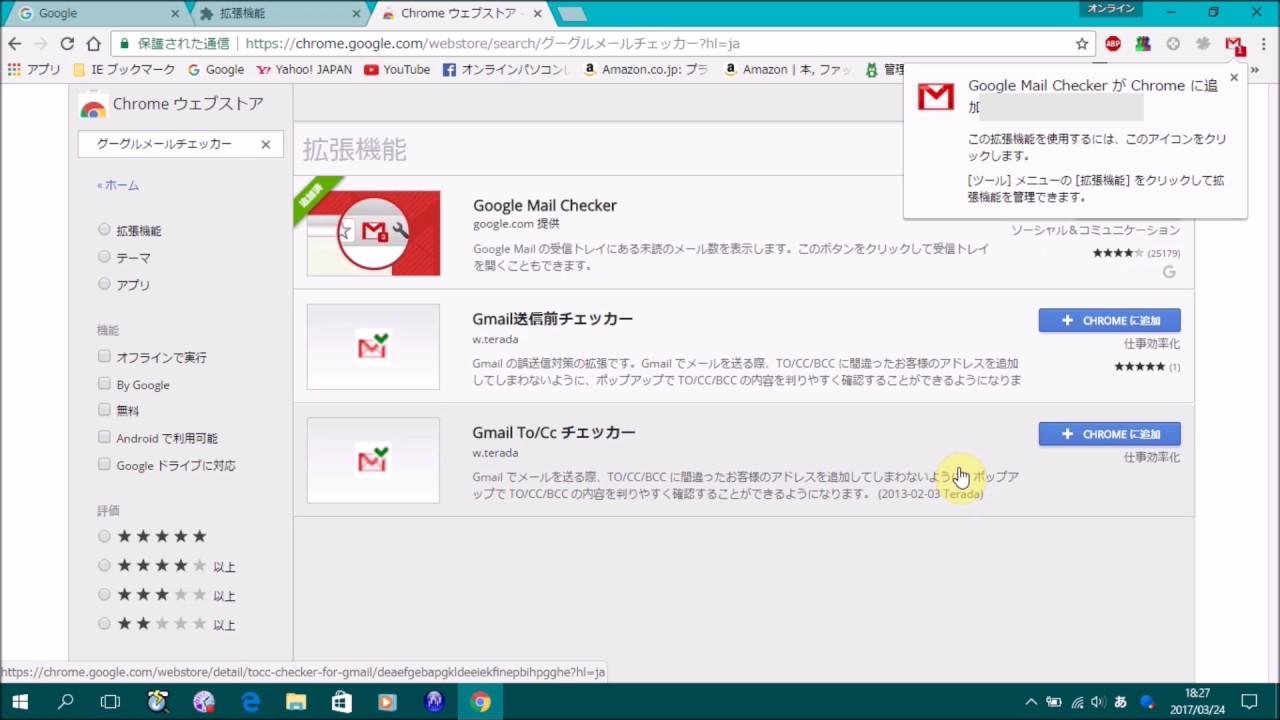Close the 拡張機能 tab
Screen dimensions: 1280x720
357,14
